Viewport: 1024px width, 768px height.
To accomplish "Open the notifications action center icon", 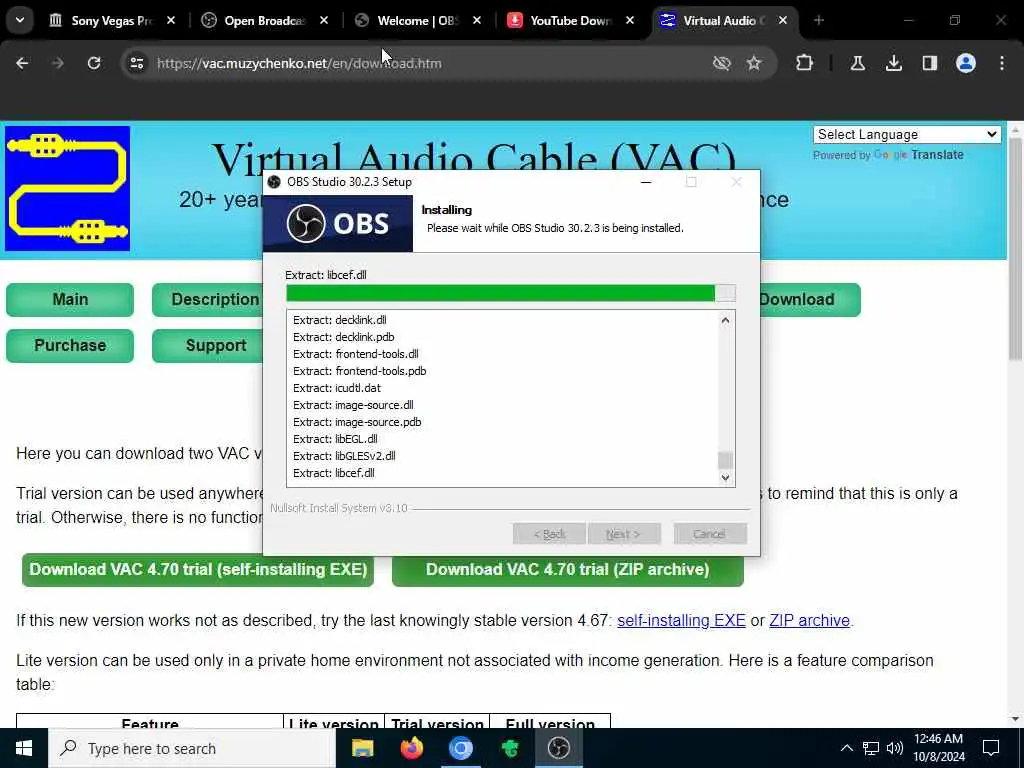I will [991, 748].
